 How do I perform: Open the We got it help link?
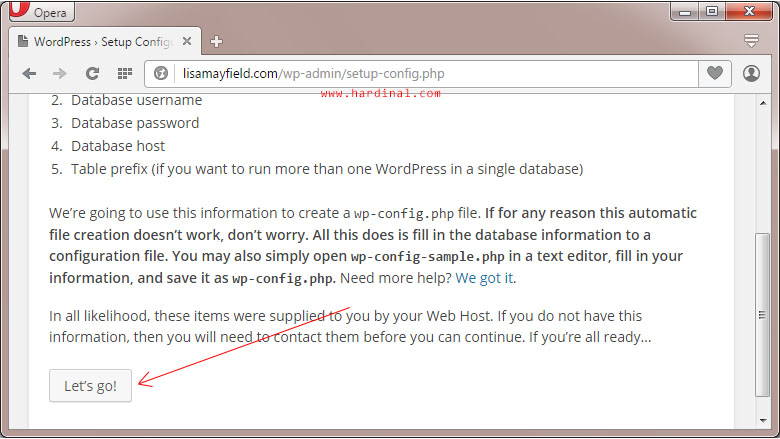484,278
